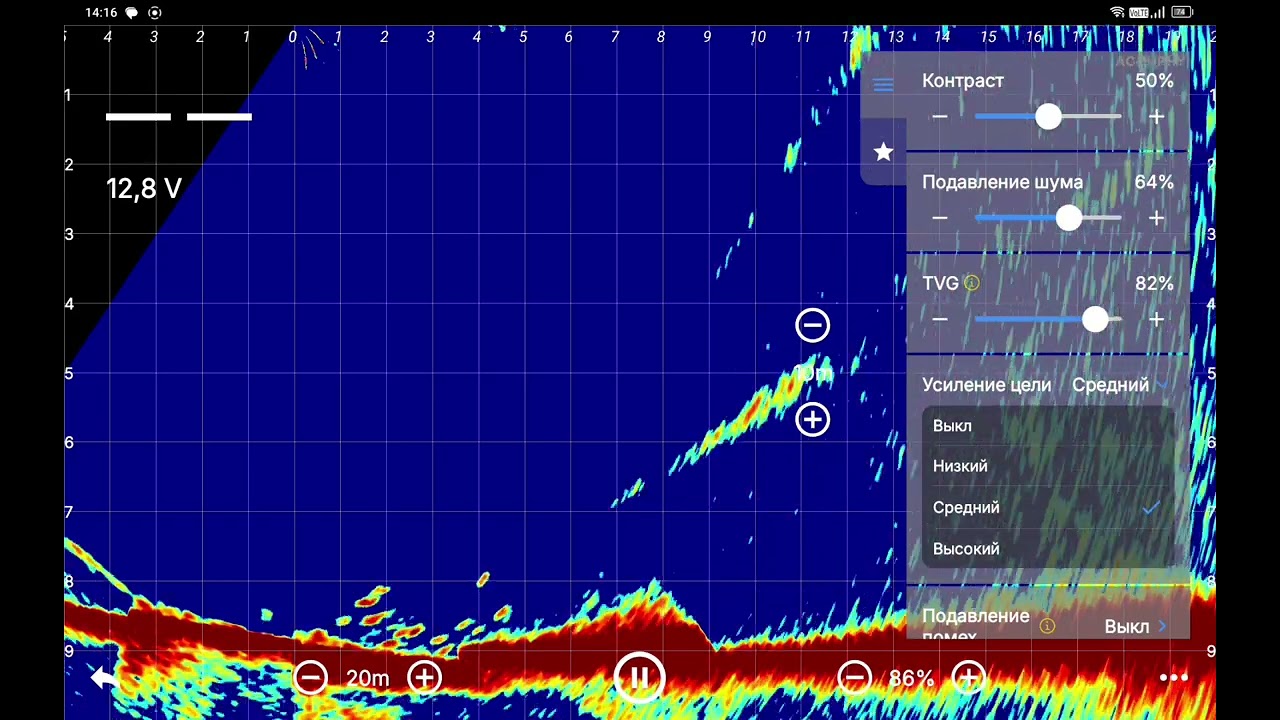
Task: Tap the favorites star icon
Action: (x=883, y=151)
